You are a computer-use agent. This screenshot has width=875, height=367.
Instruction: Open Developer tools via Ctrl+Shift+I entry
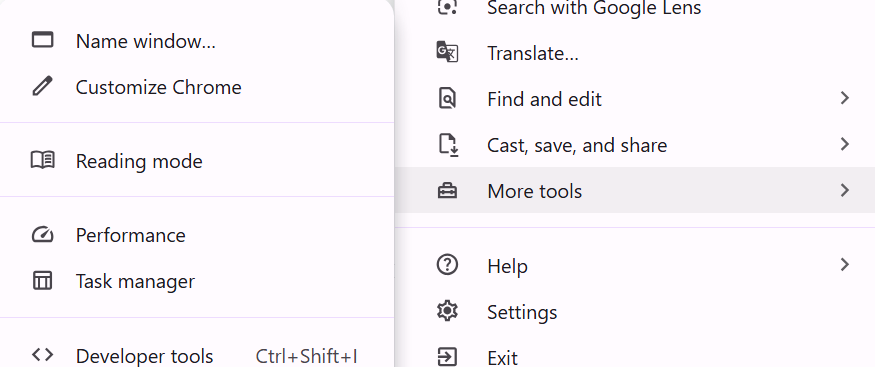(197, 355)
